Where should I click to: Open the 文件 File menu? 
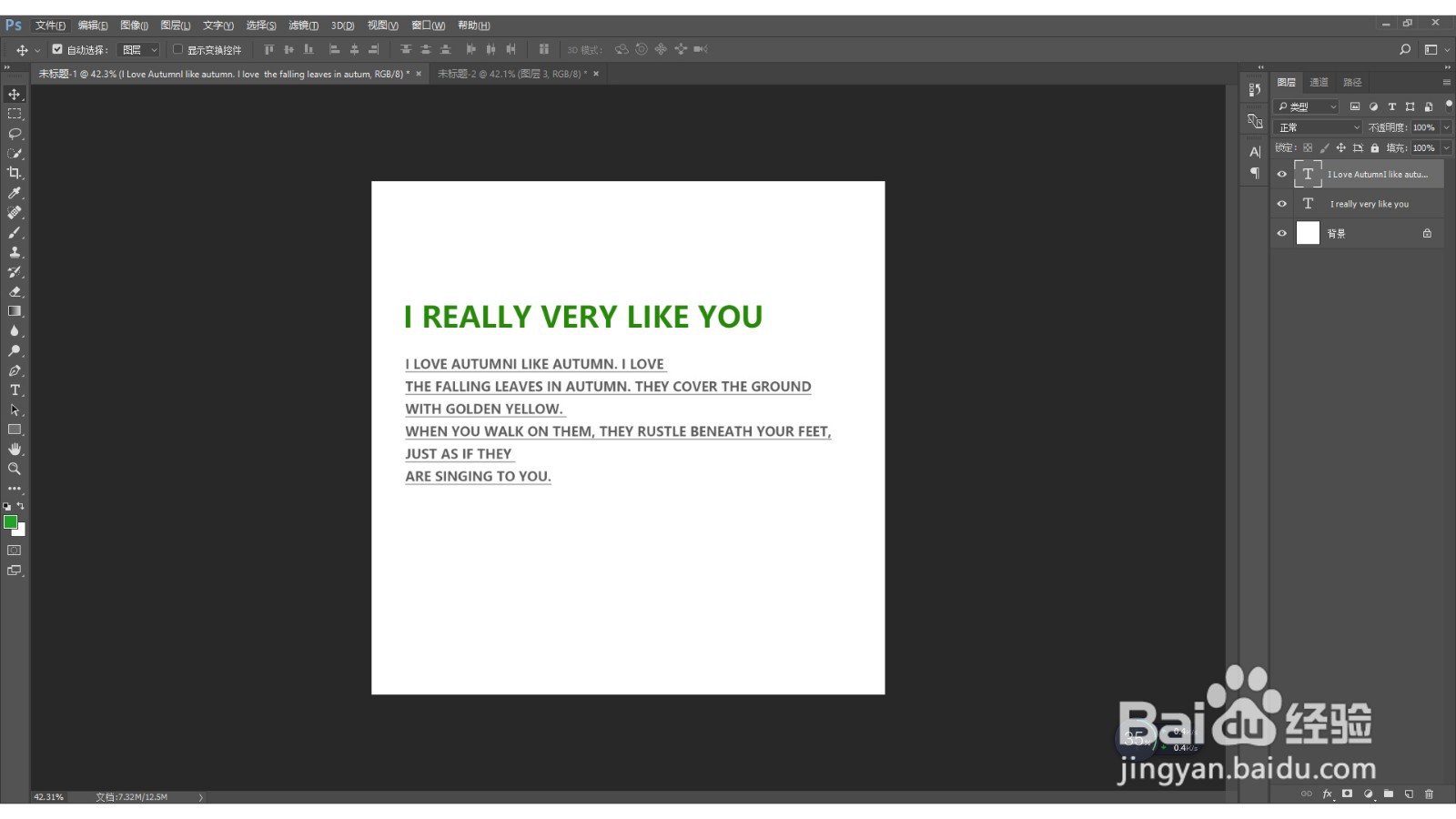(x=50, y=25)
